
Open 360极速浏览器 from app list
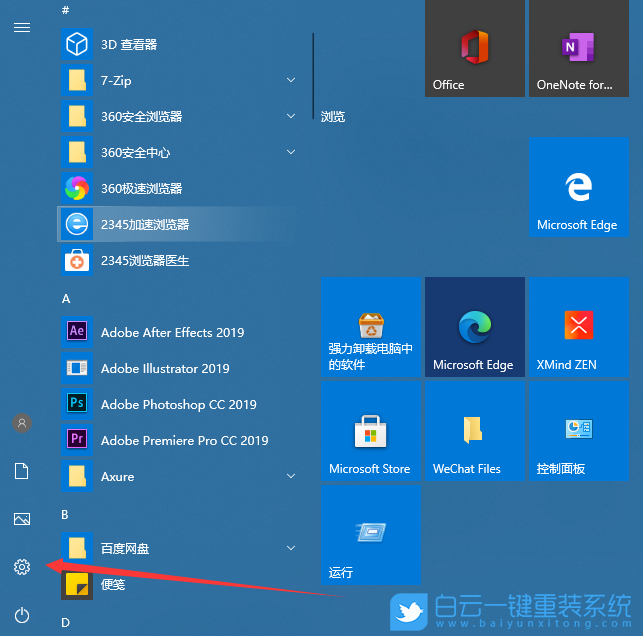point(178,189)
